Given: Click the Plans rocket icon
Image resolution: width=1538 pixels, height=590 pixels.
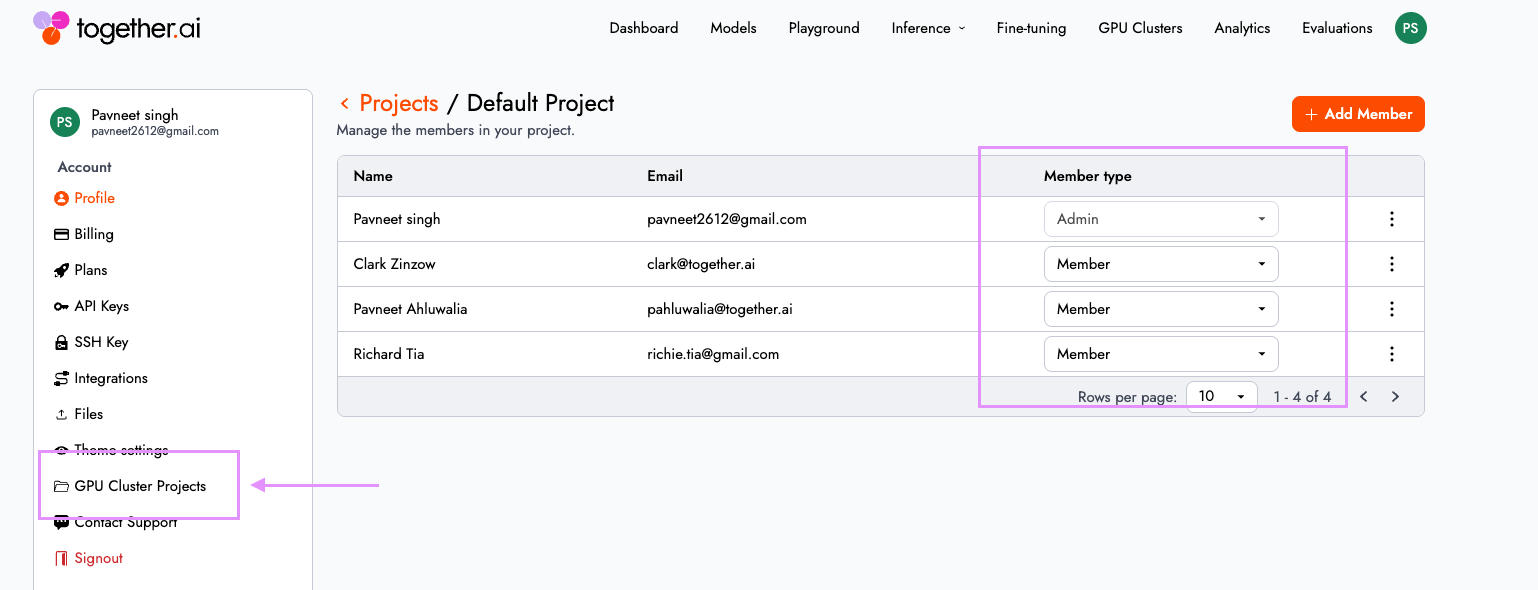Looking at the screenshot, I should click(61, 270).
